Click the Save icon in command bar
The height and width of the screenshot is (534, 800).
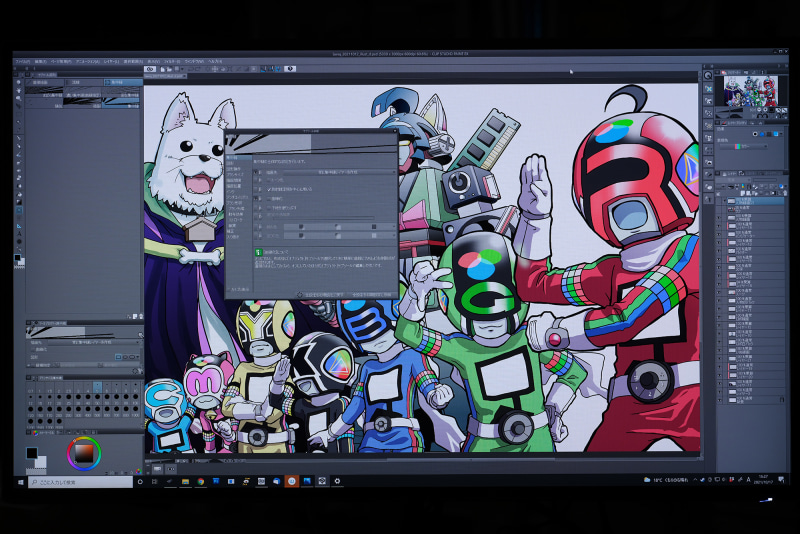(177, 69)
